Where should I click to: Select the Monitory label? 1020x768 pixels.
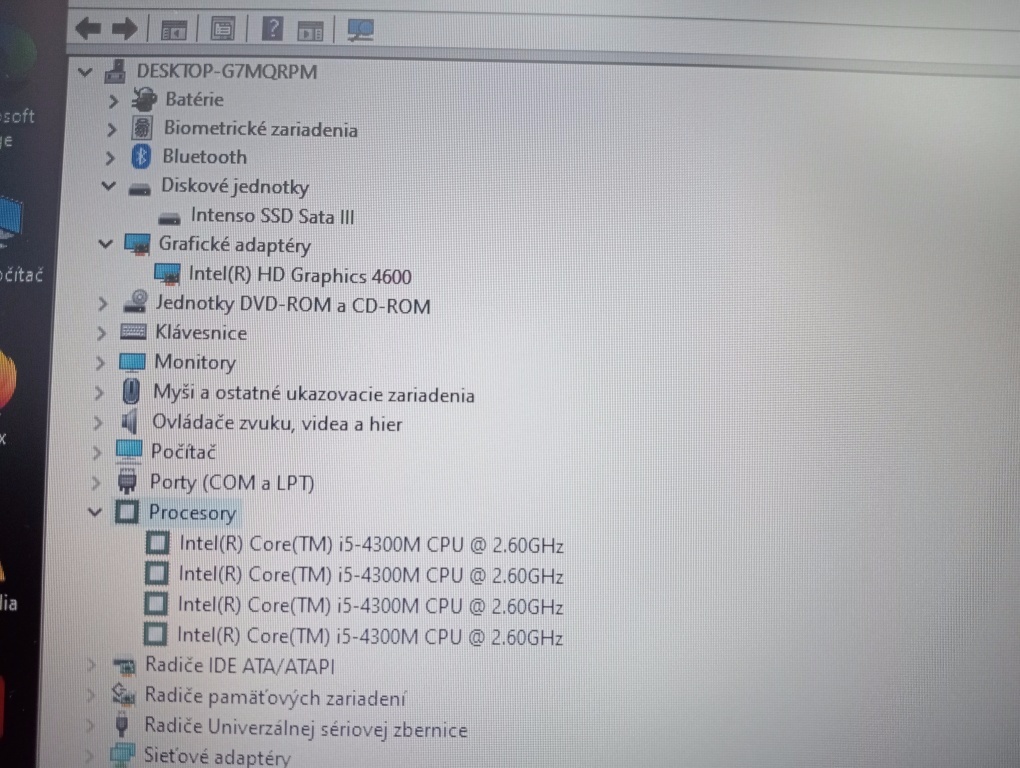point(195,362)
